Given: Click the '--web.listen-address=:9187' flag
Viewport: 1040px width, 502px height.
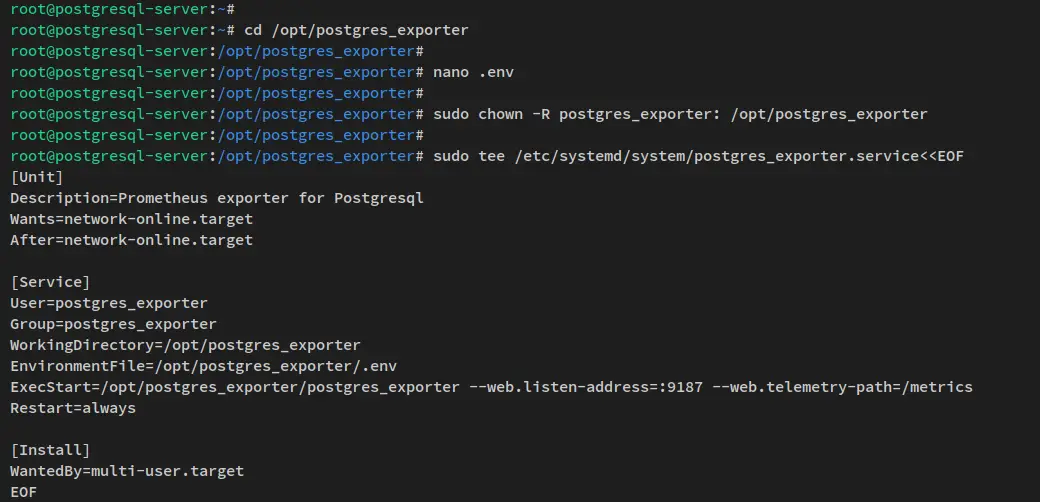Looking at the screenshot, I should (586, 387).
